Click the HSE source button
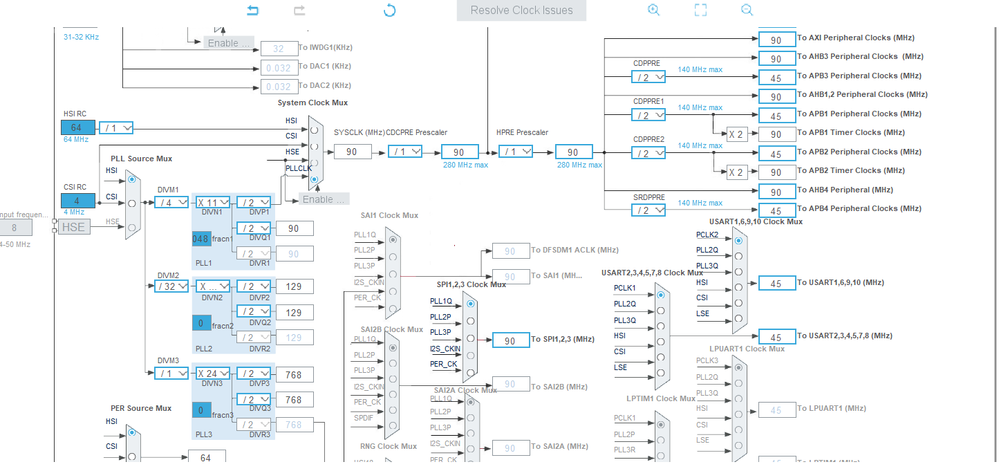This screenshot has height=465, width=999. [74, 226]
